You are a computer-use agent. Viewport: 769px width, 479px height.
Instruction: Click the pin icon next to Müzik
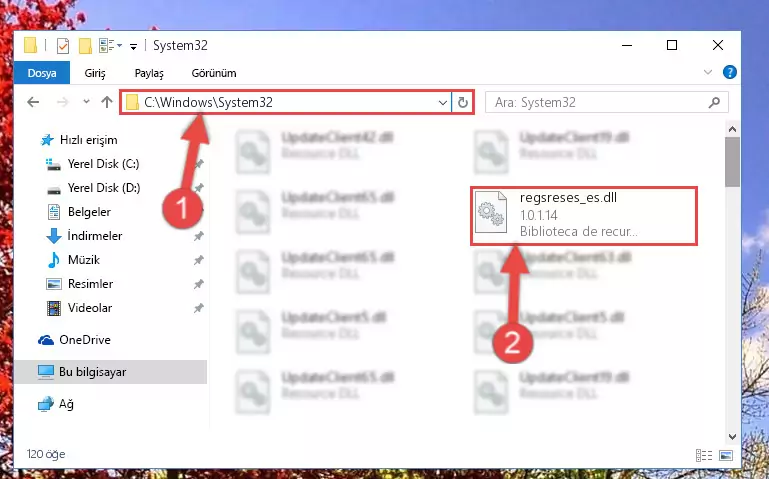(198, 260)
